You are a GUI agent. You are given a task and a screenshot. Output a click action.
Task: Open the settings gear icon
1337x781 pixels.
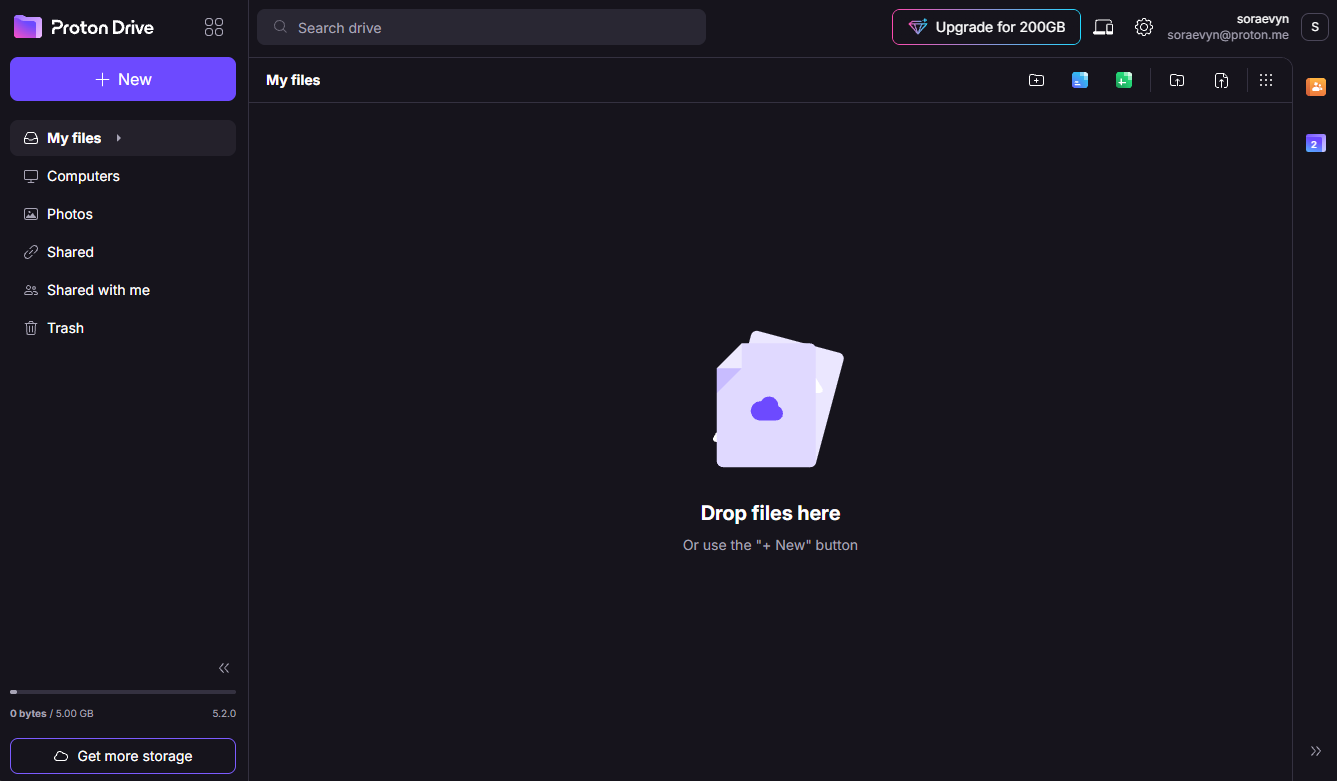point(1144,27)
